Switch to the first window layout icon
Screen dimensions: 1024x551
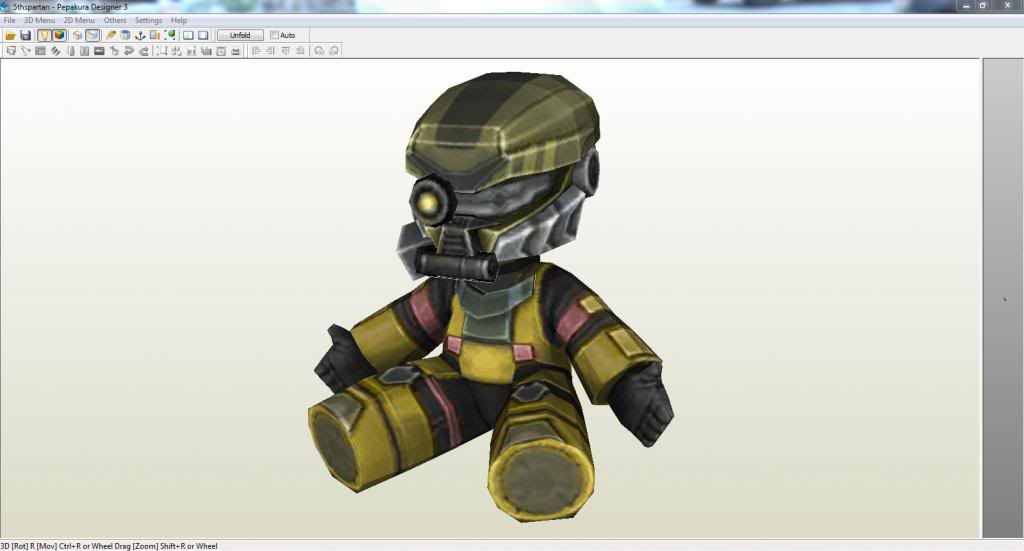pyautogui.click(x=187, y=35)
